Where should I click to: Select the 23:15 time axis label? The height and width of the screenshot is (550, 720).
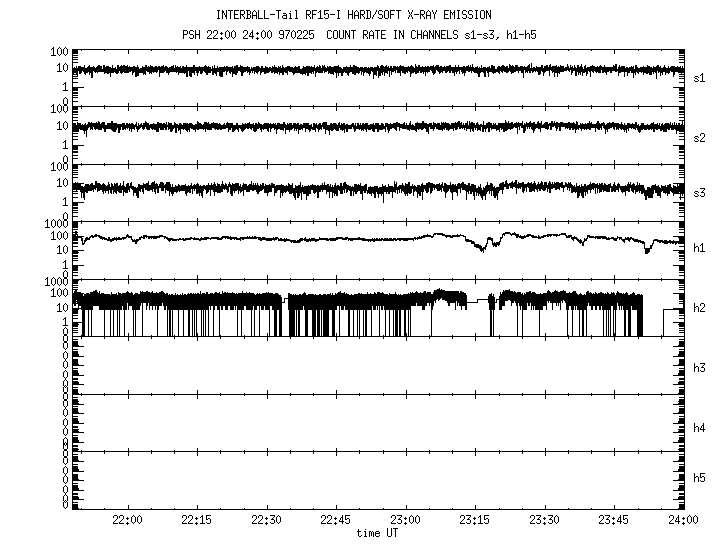pyautogui.click(x=474, y=520)
